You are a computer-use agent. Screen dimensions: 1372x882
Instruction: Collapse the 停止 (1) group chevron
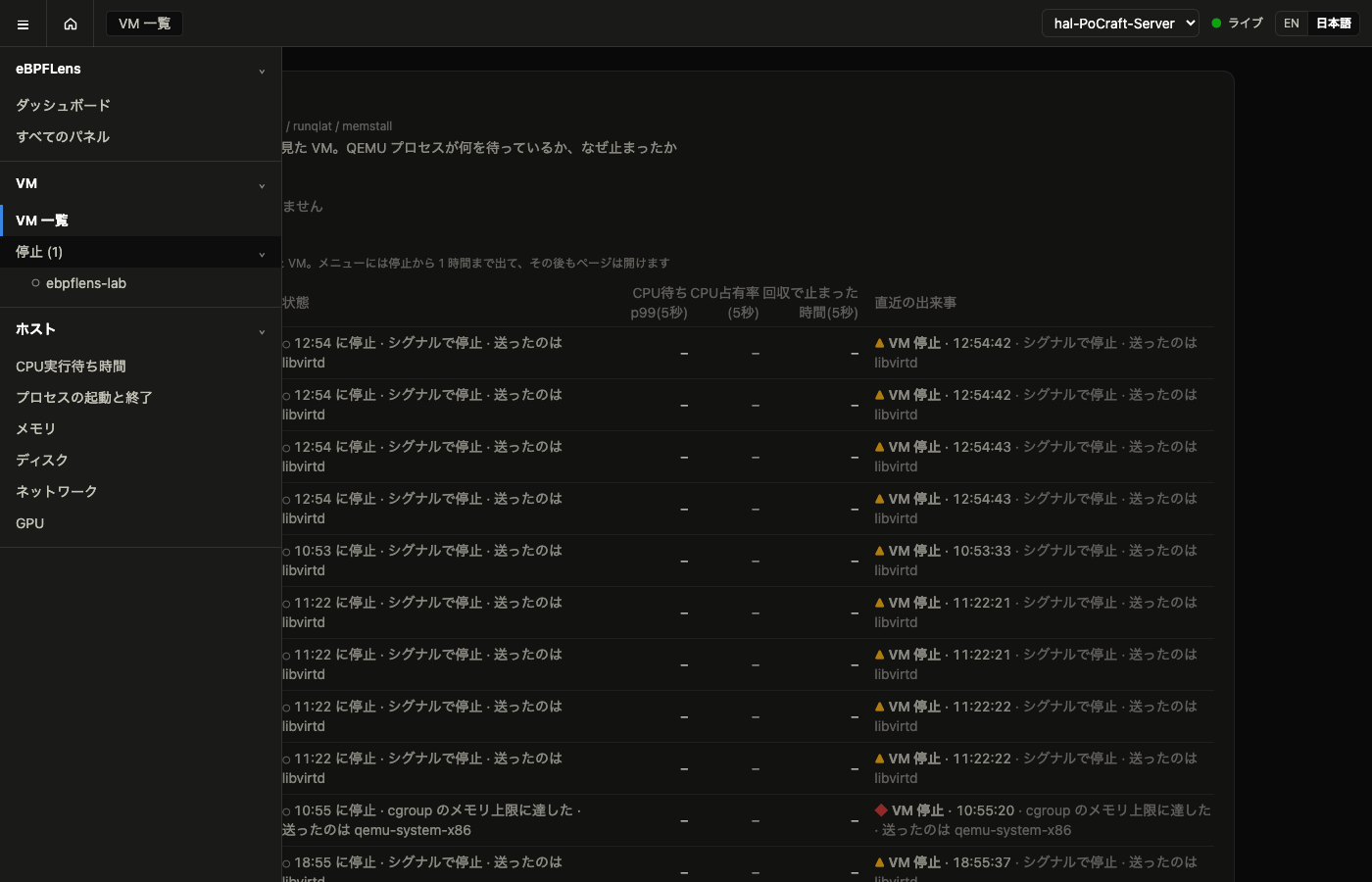(x=262, y=254)
